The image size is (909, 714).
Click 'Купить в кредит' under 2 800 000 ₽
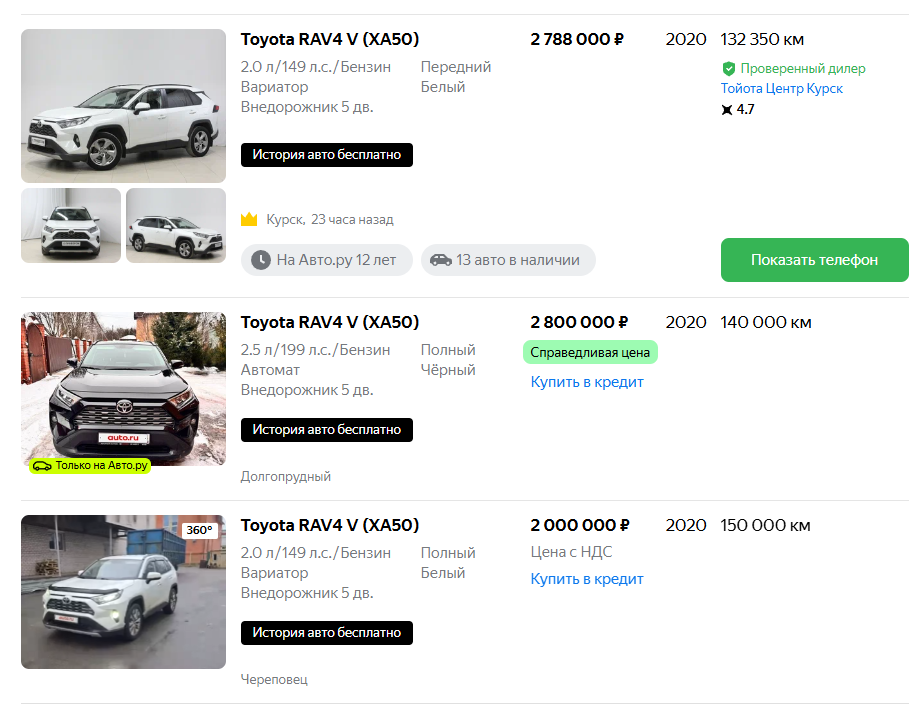point(587,382)
